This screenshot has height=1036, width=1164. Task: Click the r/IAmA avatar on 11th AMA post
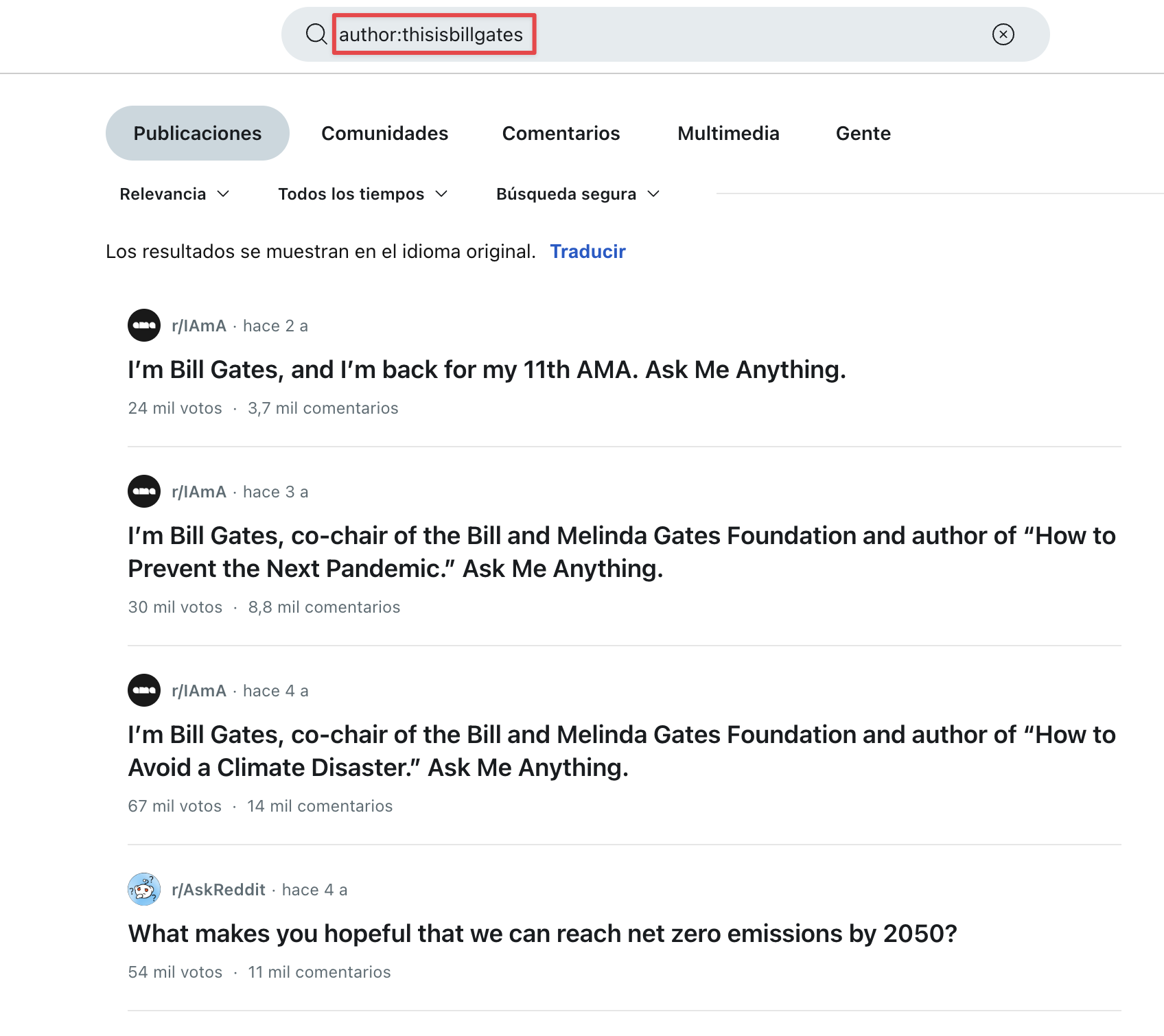(x=144, y=325)
